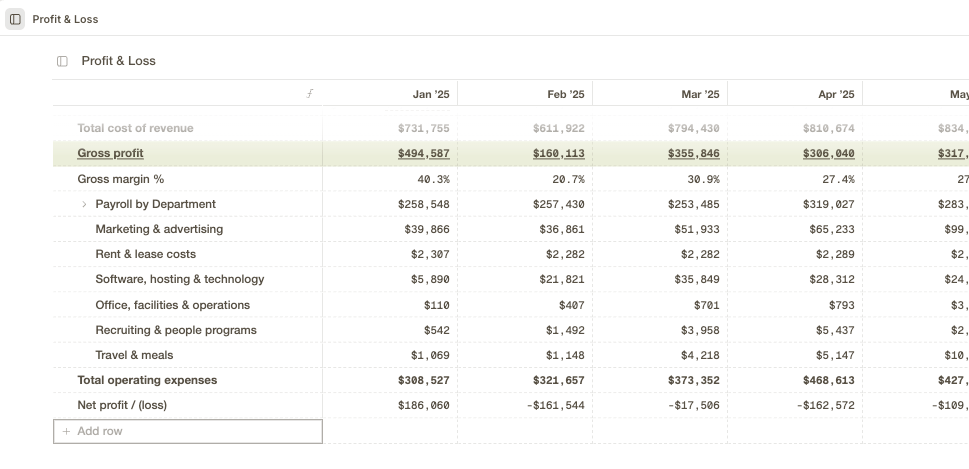Click Recruiting cell $542

(437, 330)
